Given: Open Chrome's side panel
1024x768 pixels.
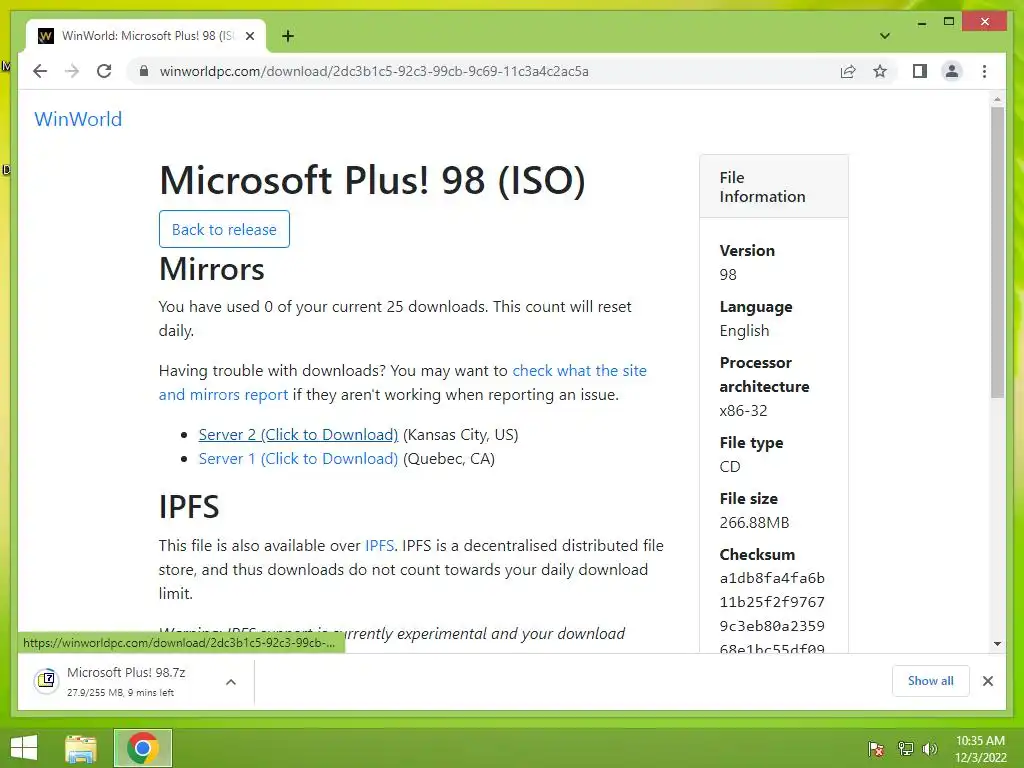Looking at the screenshot, I should point(920,71).
